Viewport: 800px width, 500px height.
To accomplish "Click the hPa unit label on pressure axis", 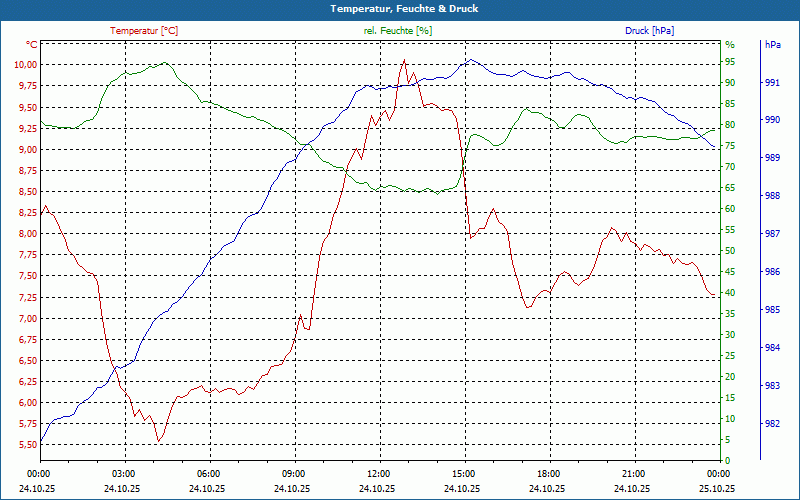I will point(773,44).
